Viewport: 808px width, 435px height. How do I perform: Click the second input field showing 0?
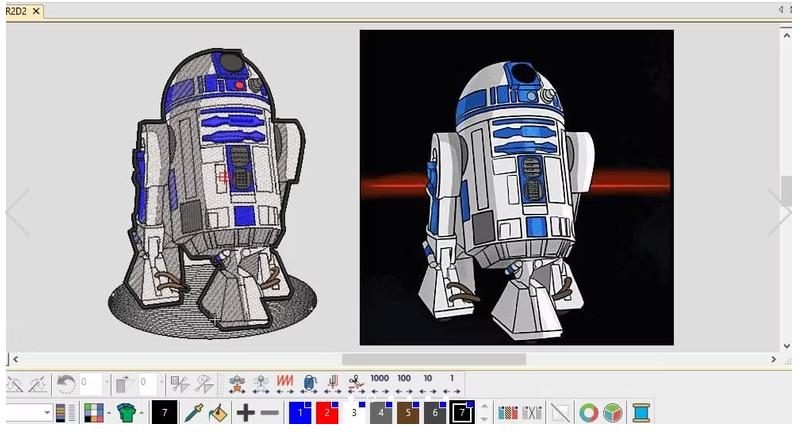(149, 383)
